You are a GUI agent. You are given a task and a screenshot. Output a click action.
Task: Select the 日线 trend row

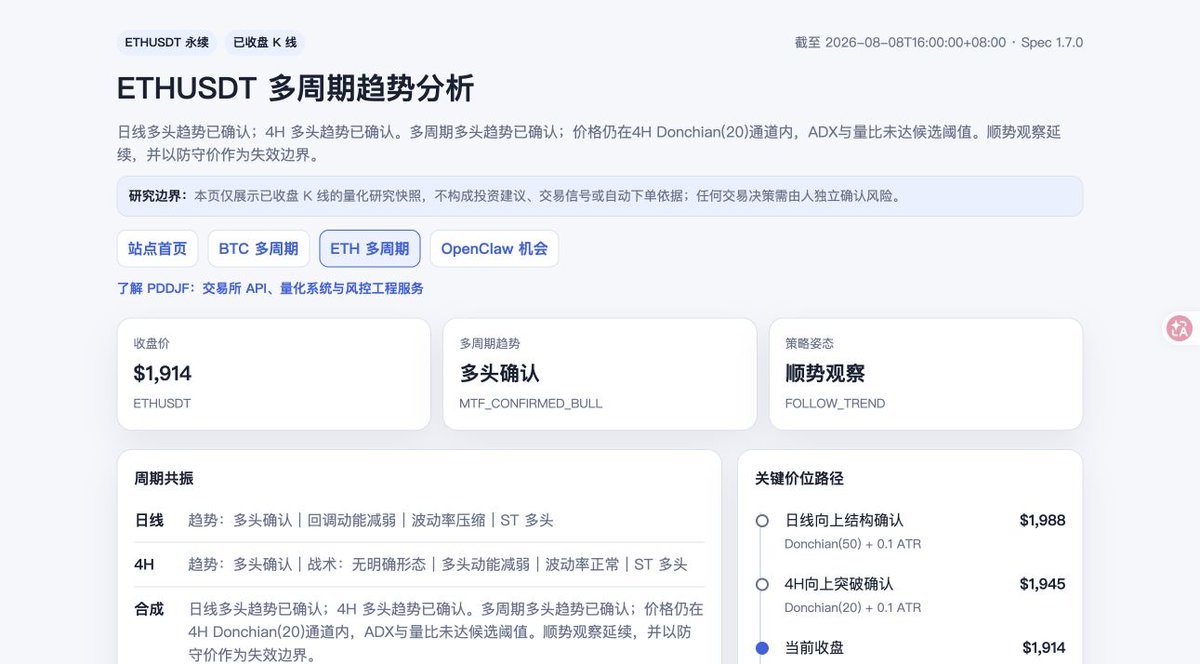[x=419, y=520]
